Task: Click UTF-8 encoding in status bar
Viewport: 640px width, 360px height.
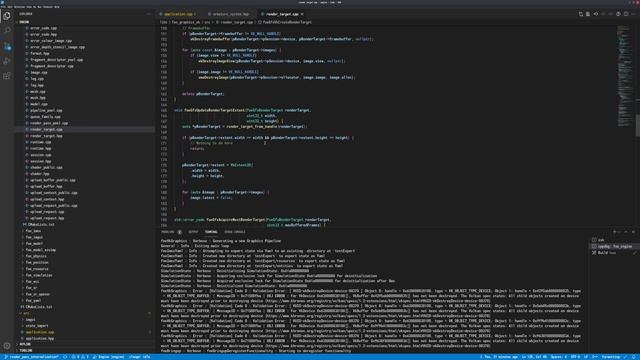Action: coord(575,357)
